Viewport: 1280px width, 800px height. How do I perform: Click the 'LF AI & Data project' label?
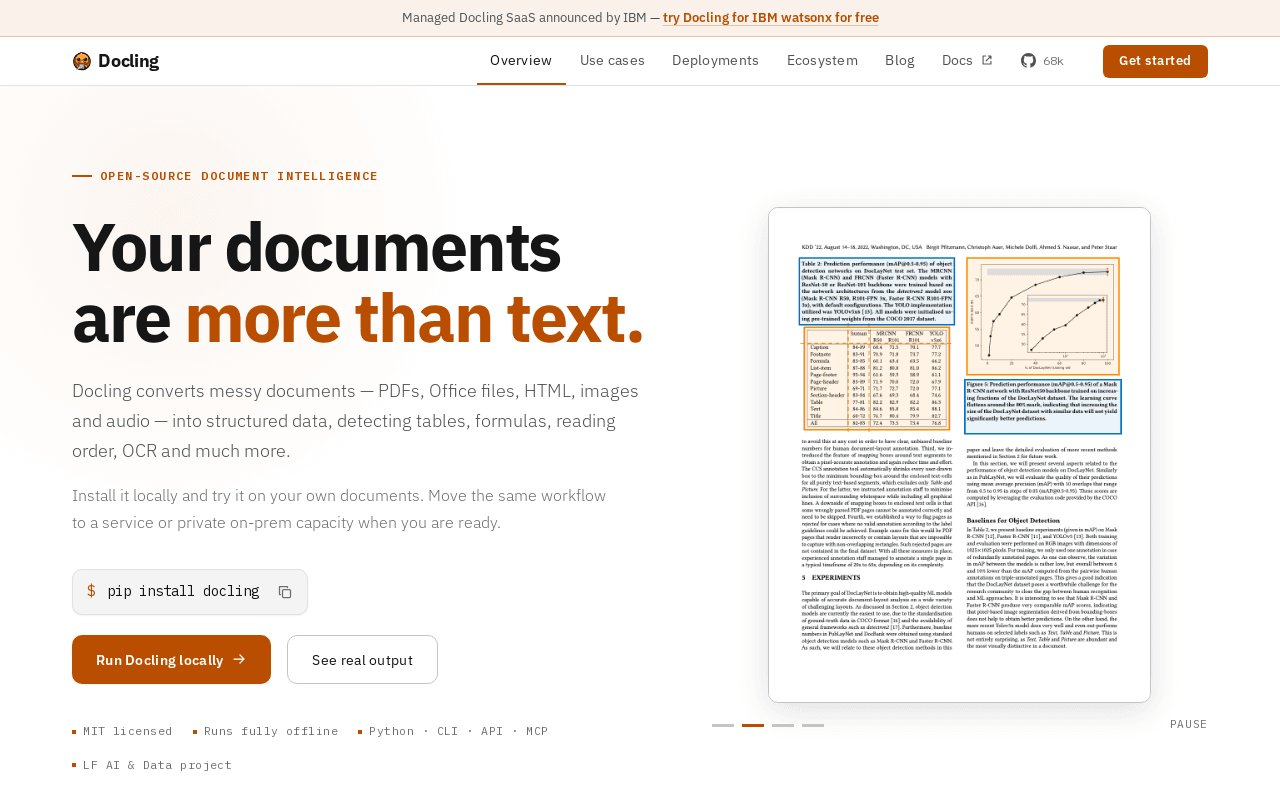click(x=157, y=765)
